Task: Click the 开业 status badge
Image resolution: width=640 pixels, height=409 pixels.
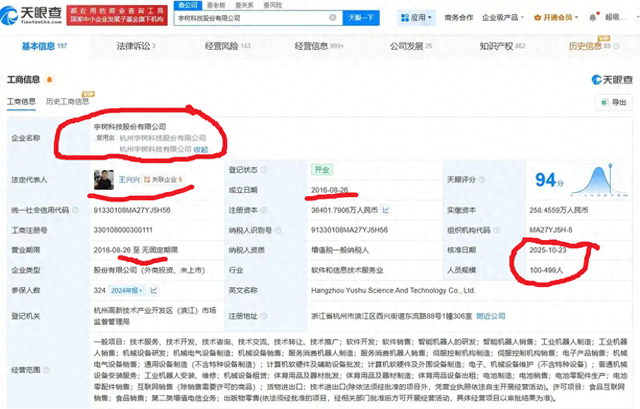Action: [x=322, y=169]
